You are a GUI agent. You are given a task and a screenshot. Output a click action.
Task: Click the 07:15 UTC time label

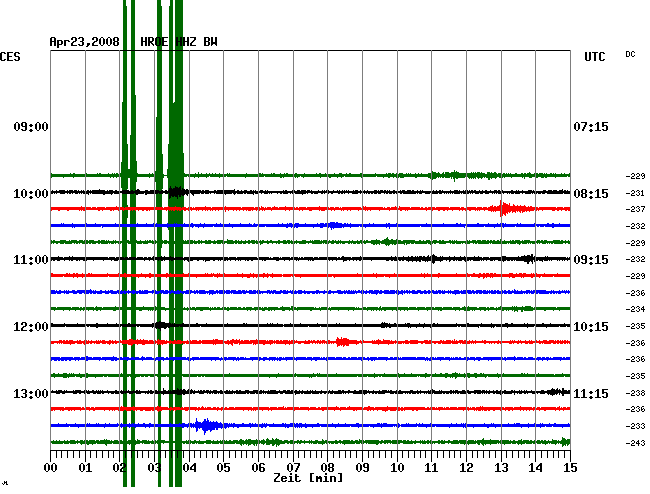point(591,127)
